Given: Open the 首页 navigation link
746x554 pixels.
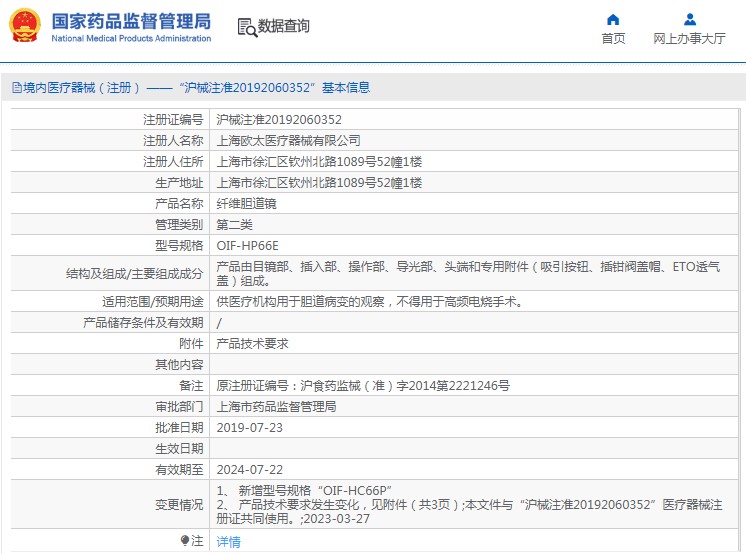Looking at the screenshot, I should [x=613, y=39].
